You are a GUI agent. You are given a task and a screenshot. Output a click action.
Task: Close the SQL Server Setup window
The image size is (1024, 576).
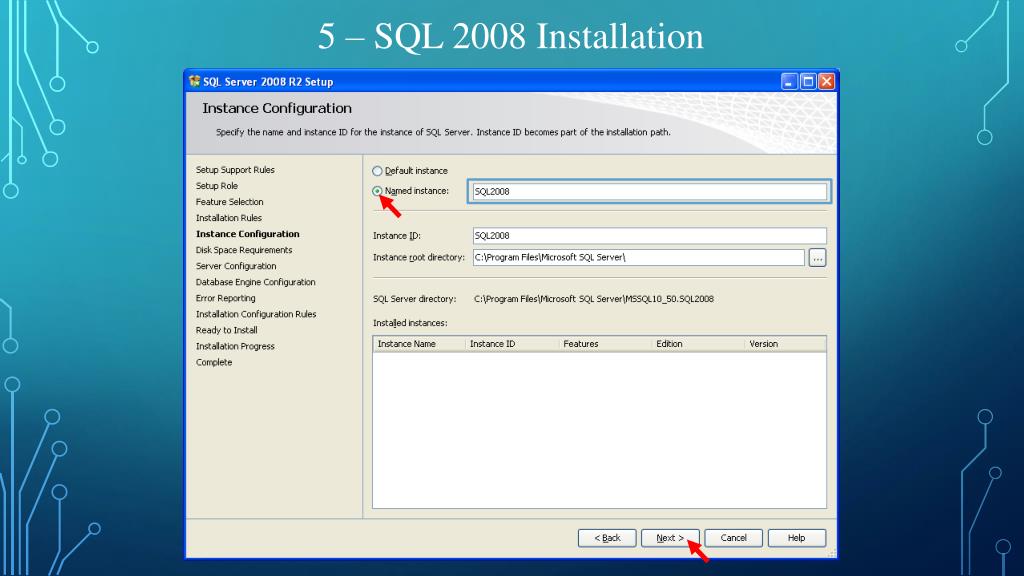tap(826, 82)
